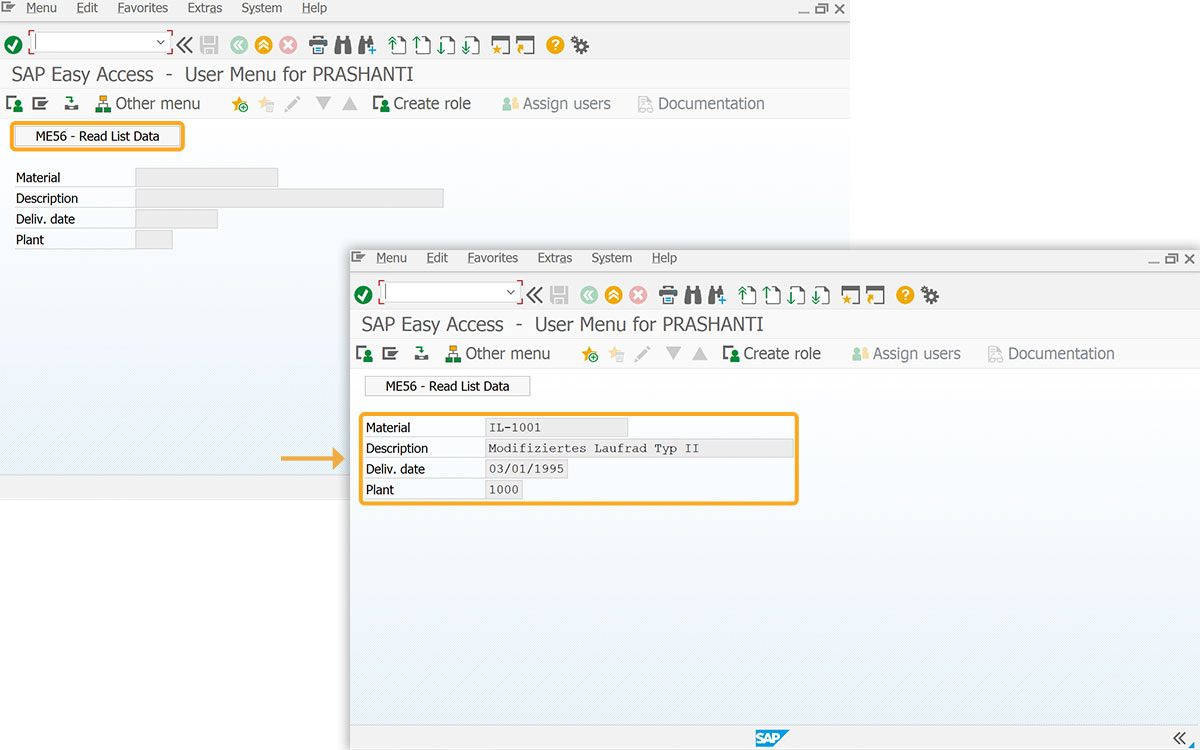1200x750 pixels.
Task: Click Other menu button in front window
Action: [497, 354]
